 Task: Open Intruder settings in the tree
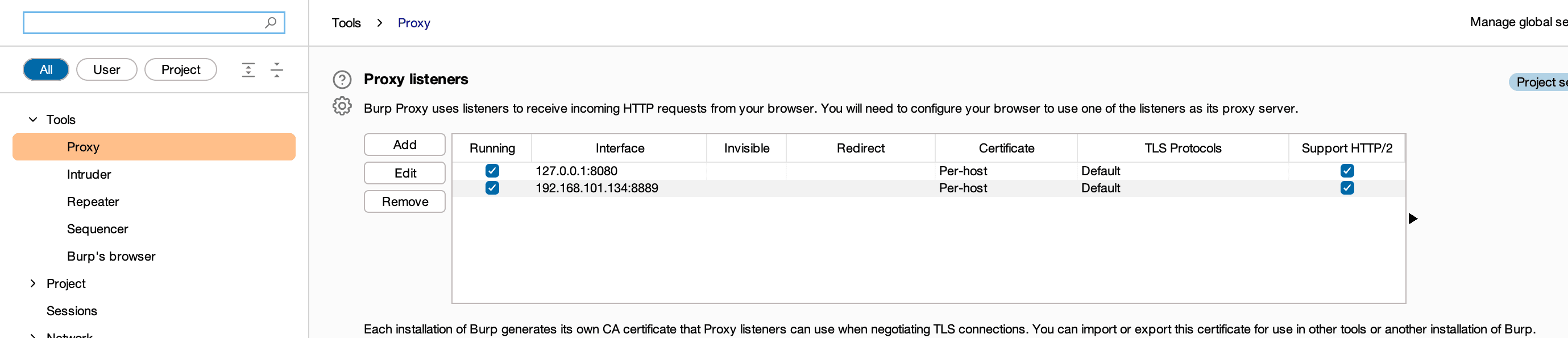(89, 174)
